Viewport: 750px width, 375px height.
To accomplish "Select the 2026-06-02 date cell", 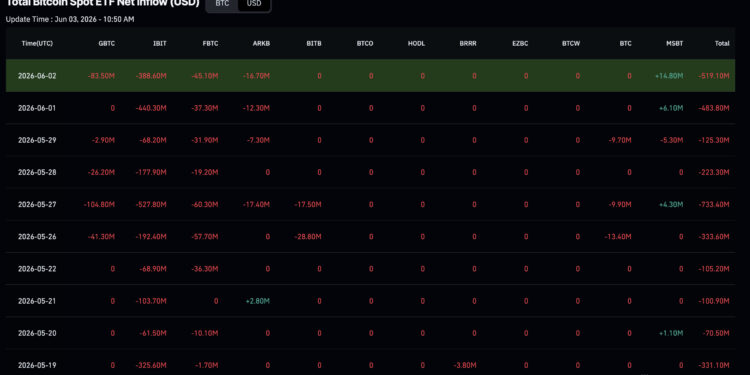I will 37,76.
